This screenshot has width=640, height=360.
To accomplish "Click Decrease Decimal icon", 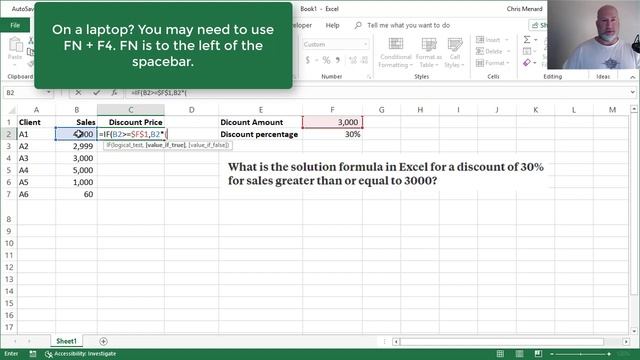I will (364, 60).
